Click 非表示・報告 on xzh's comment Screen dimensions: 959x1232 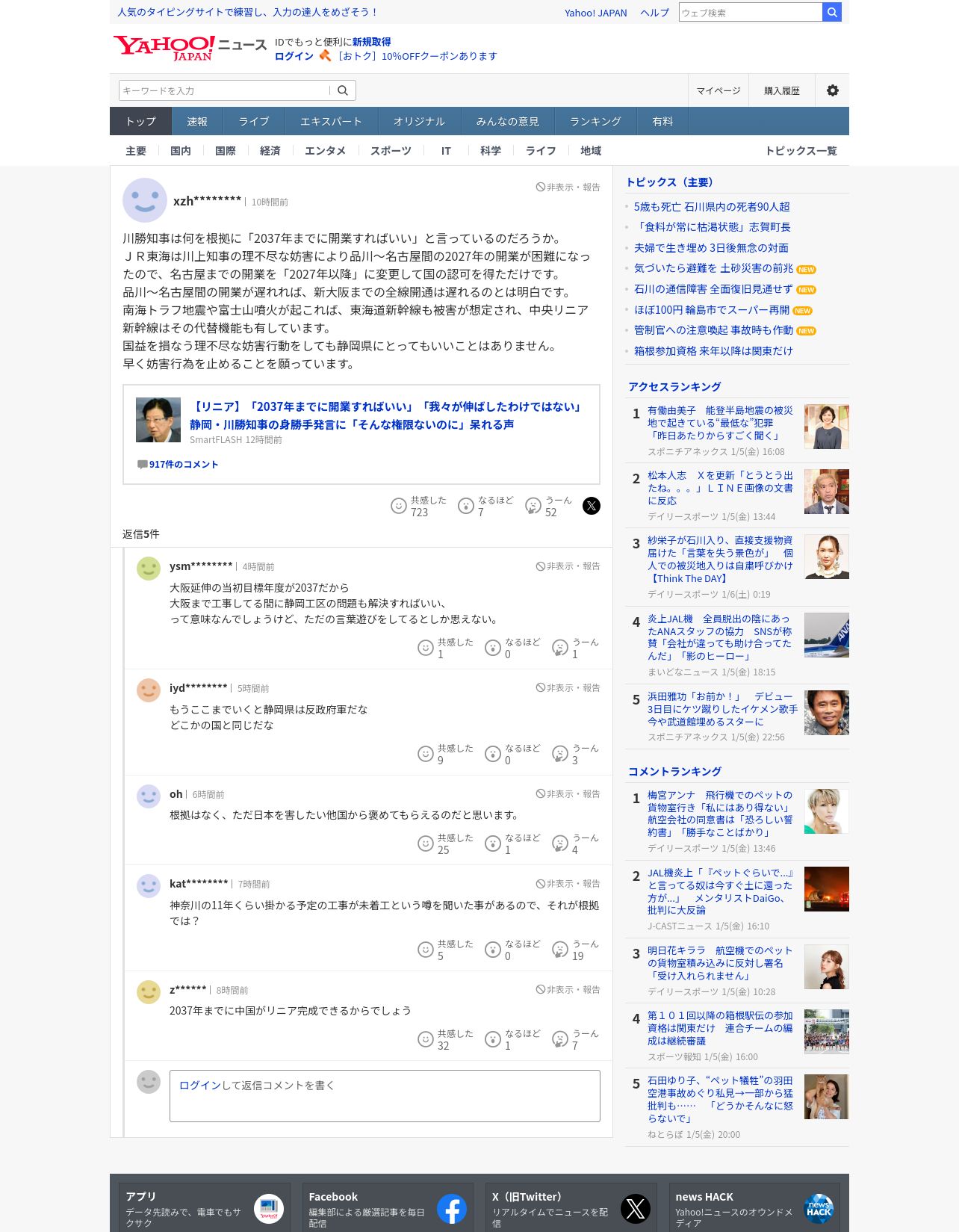coord(568,187)
